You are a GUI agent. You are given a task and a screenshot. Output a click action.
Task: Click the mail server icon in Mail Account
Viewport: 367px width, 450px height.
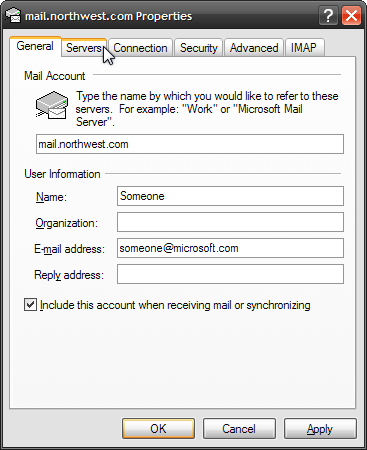click(x=52, y=105)
